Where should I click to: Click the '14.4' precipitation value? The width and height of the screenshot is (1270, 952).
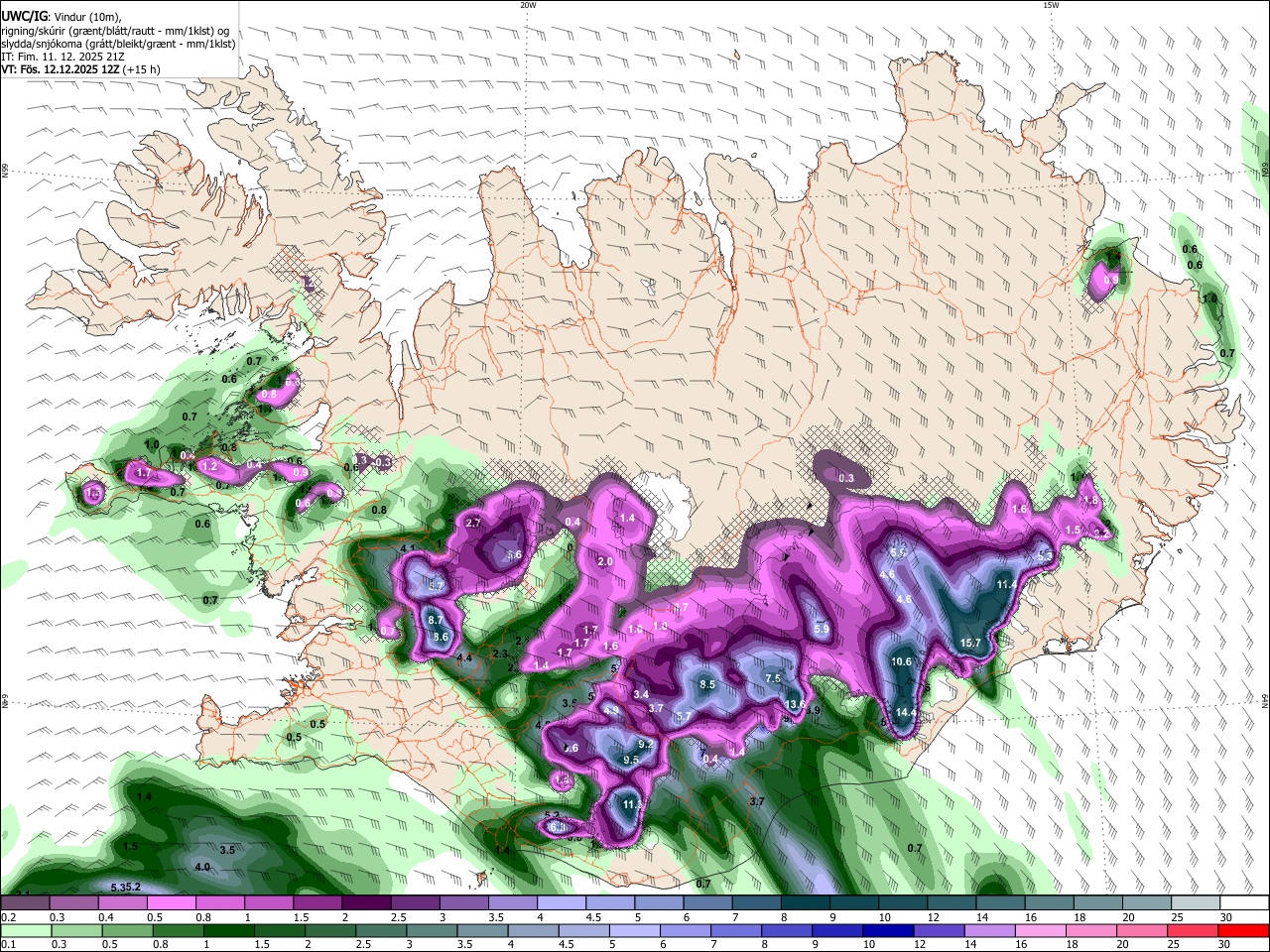(x=906, y=712)
